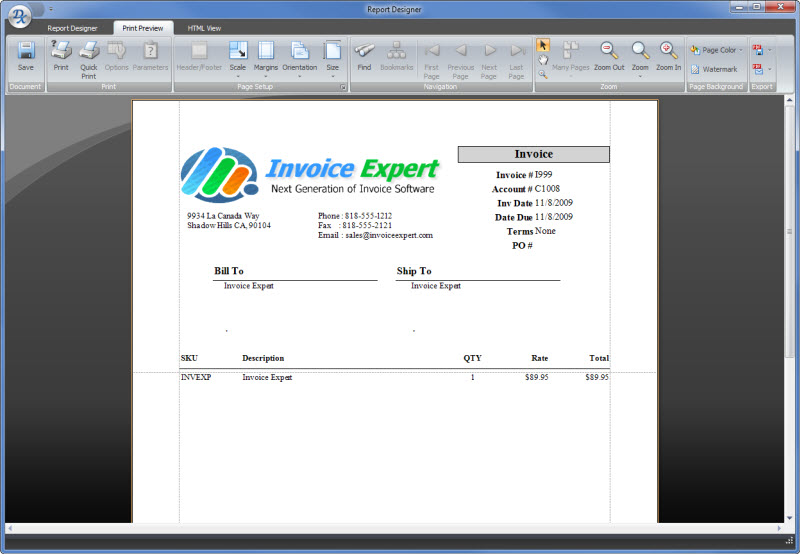Viewport: 800px width, 554px height.
Task: Open the Many Pages dropdown
Action: click(570, 60)
